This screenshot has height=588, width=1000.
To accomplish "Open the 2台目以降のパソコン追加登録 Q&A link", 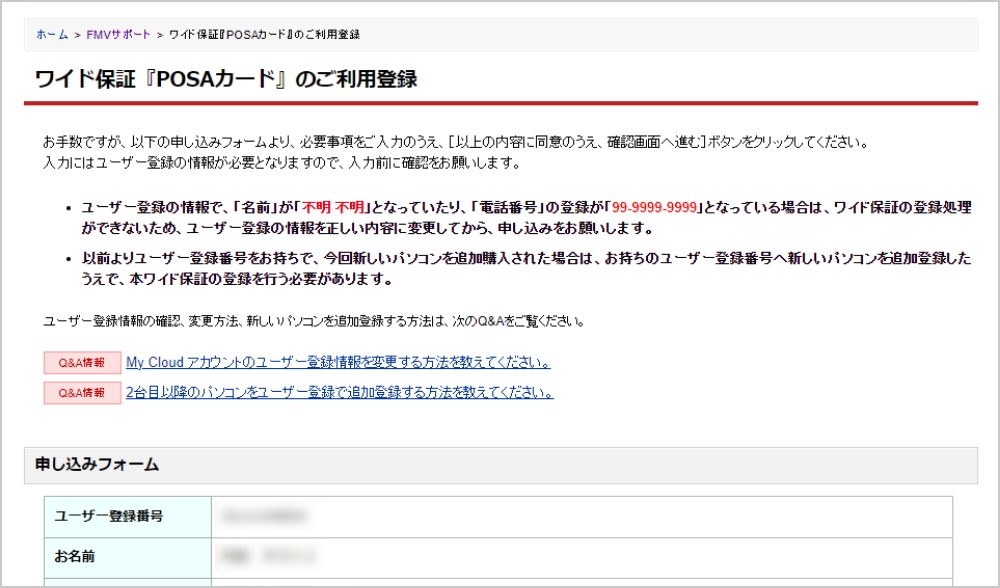I will tap(339, 393).
